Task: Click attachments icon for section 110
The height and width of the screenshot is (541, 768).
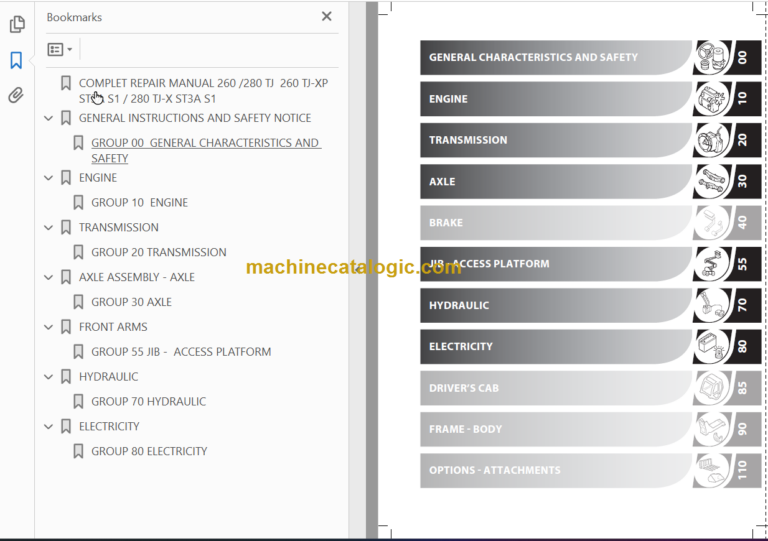Action: (x=712, y=470)
